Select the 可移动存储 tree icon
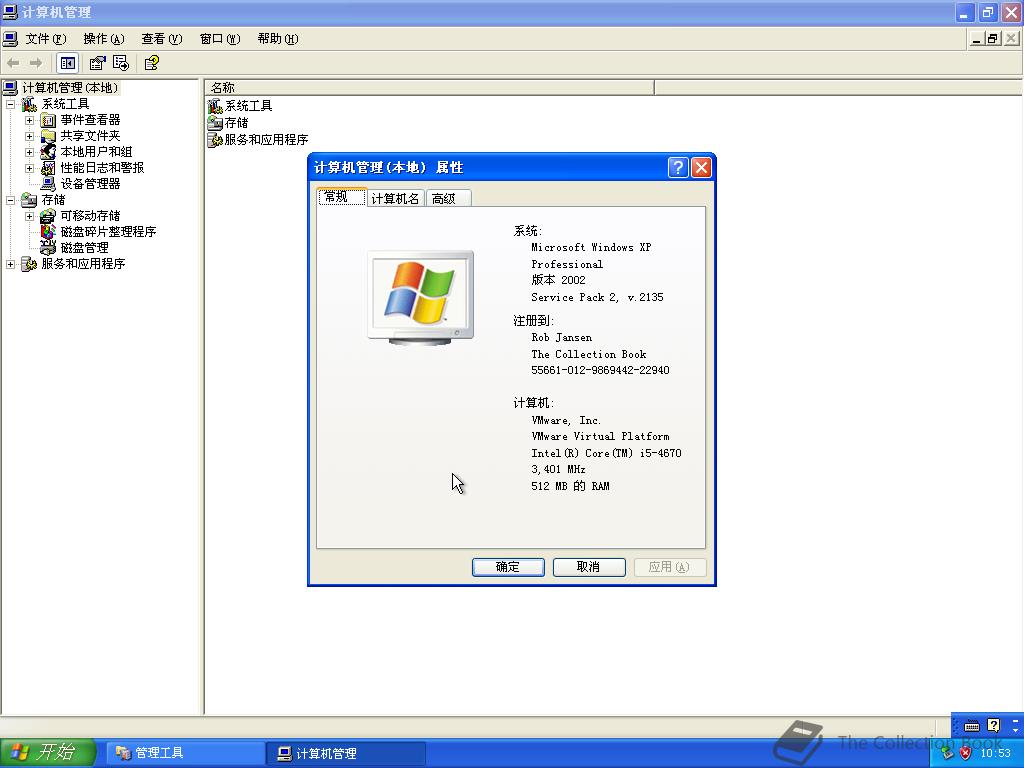1024x768 pixels. 48,216
